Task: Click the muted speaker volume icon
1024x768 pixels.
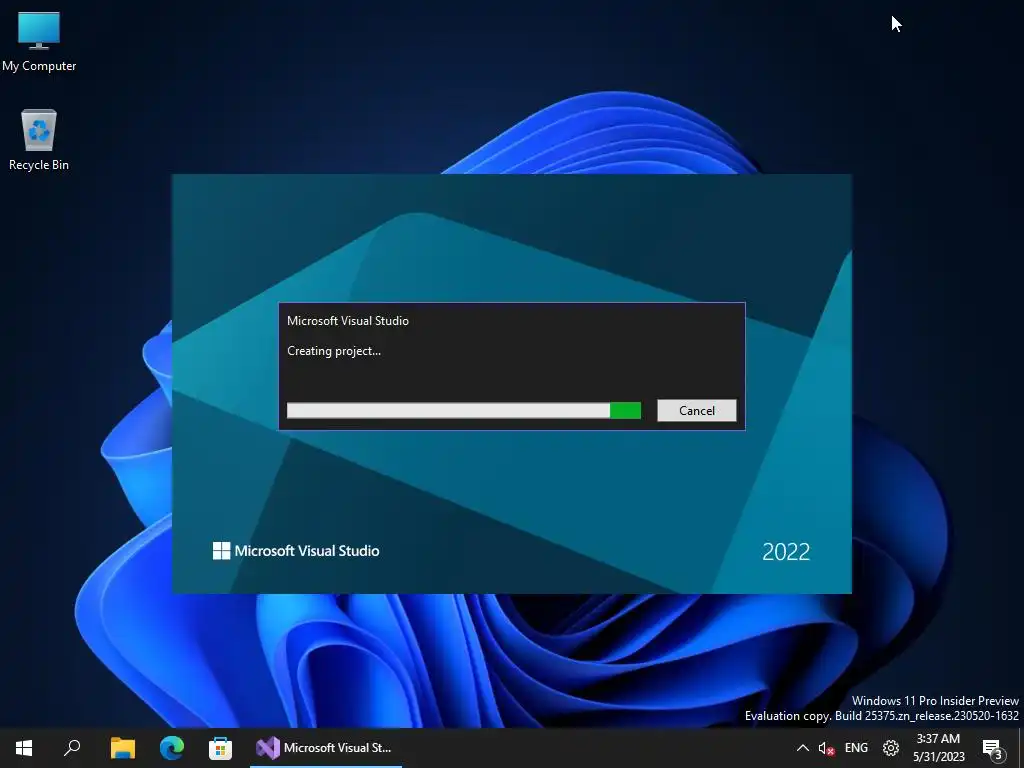Action: click(x=826, y=748)
